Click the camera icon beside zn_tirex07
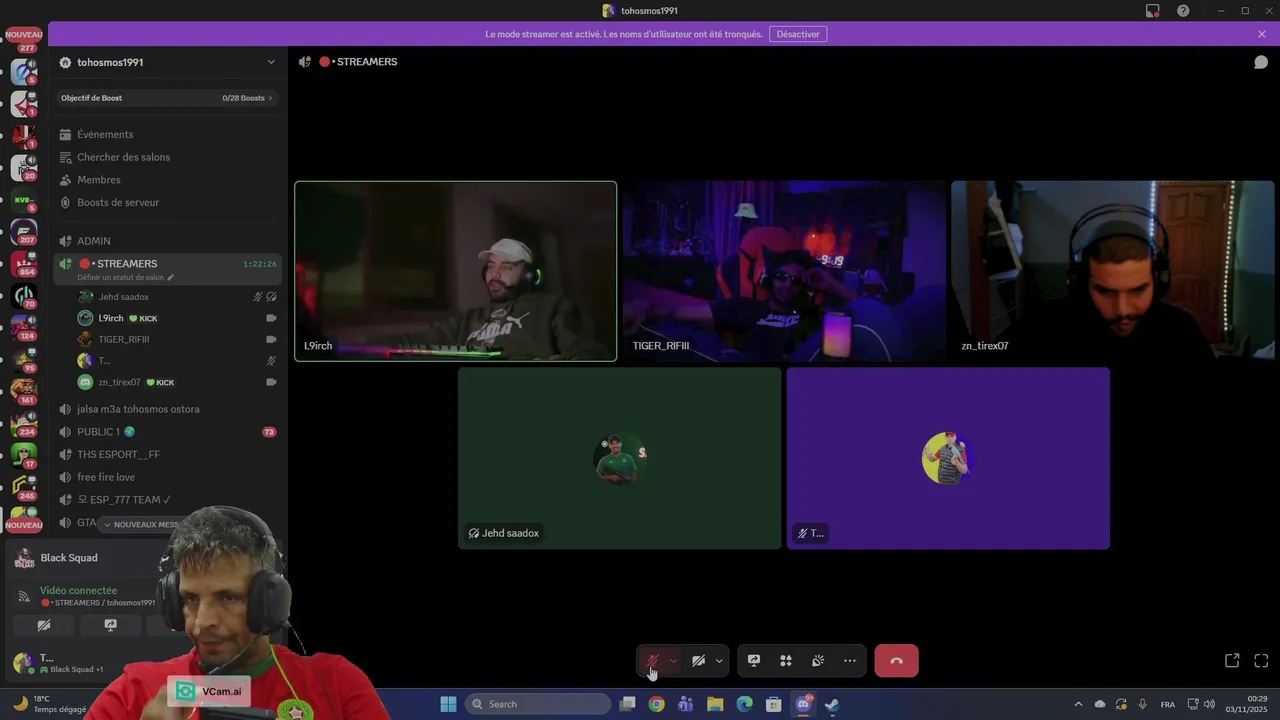The width and height of the screenshot is (1280, 720). pyautogui.click(x=271, y=382)
